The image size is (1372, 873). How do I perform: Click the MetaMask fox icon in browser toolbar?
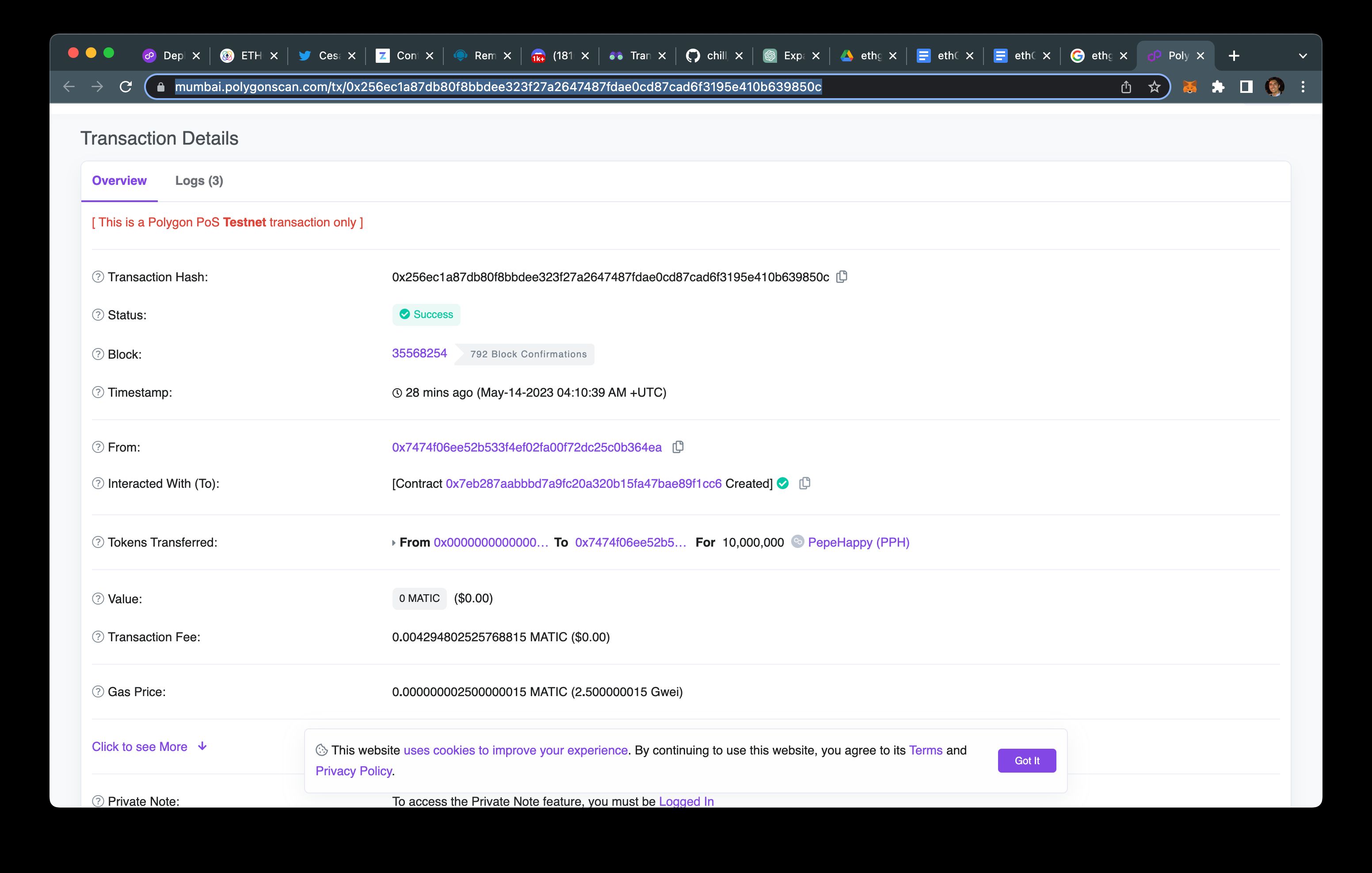[x=1191, y=87]
